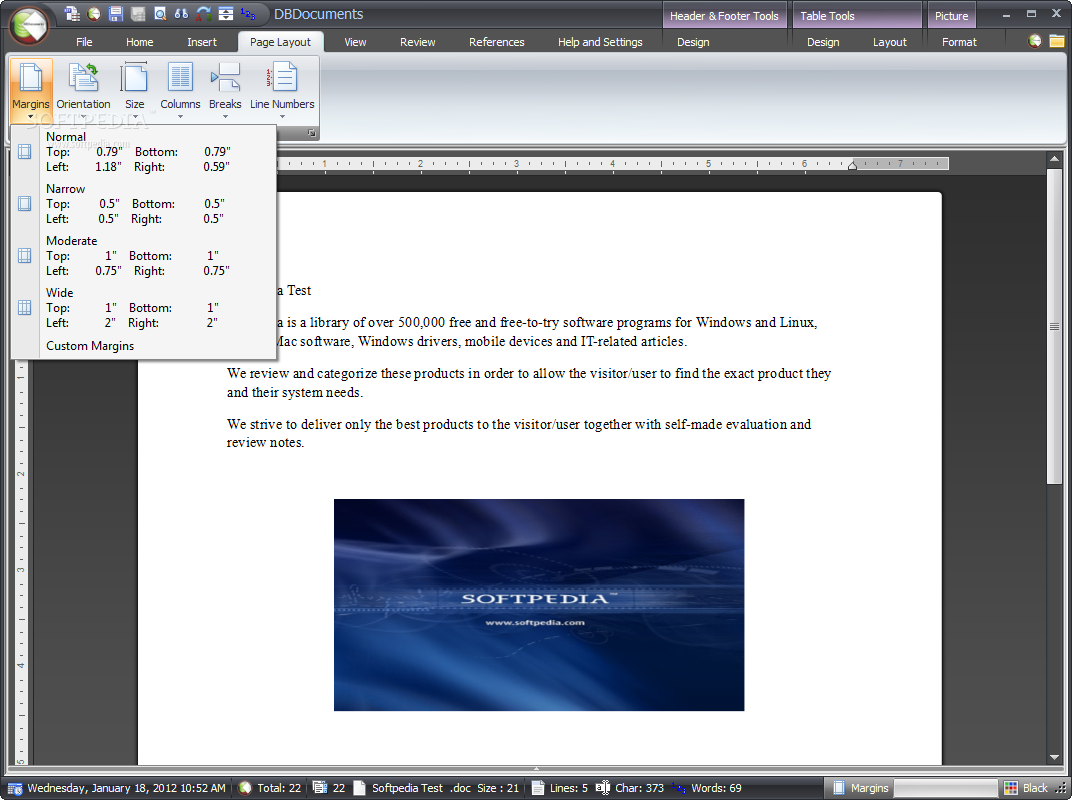Choose Custom Margins option

pyautogui.click(x=90, y=346)
